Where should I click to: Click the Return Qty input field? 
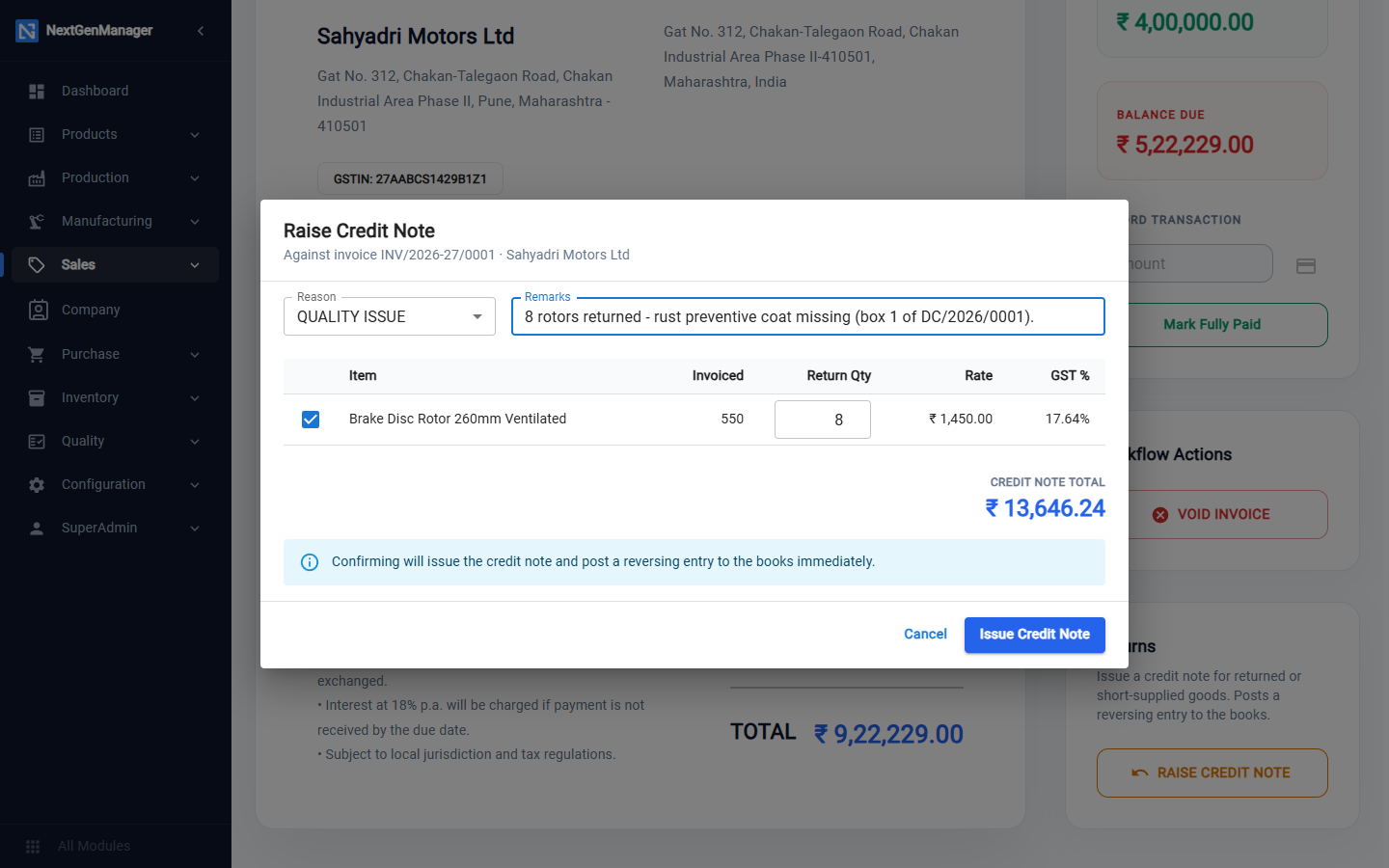coord(823,420)
